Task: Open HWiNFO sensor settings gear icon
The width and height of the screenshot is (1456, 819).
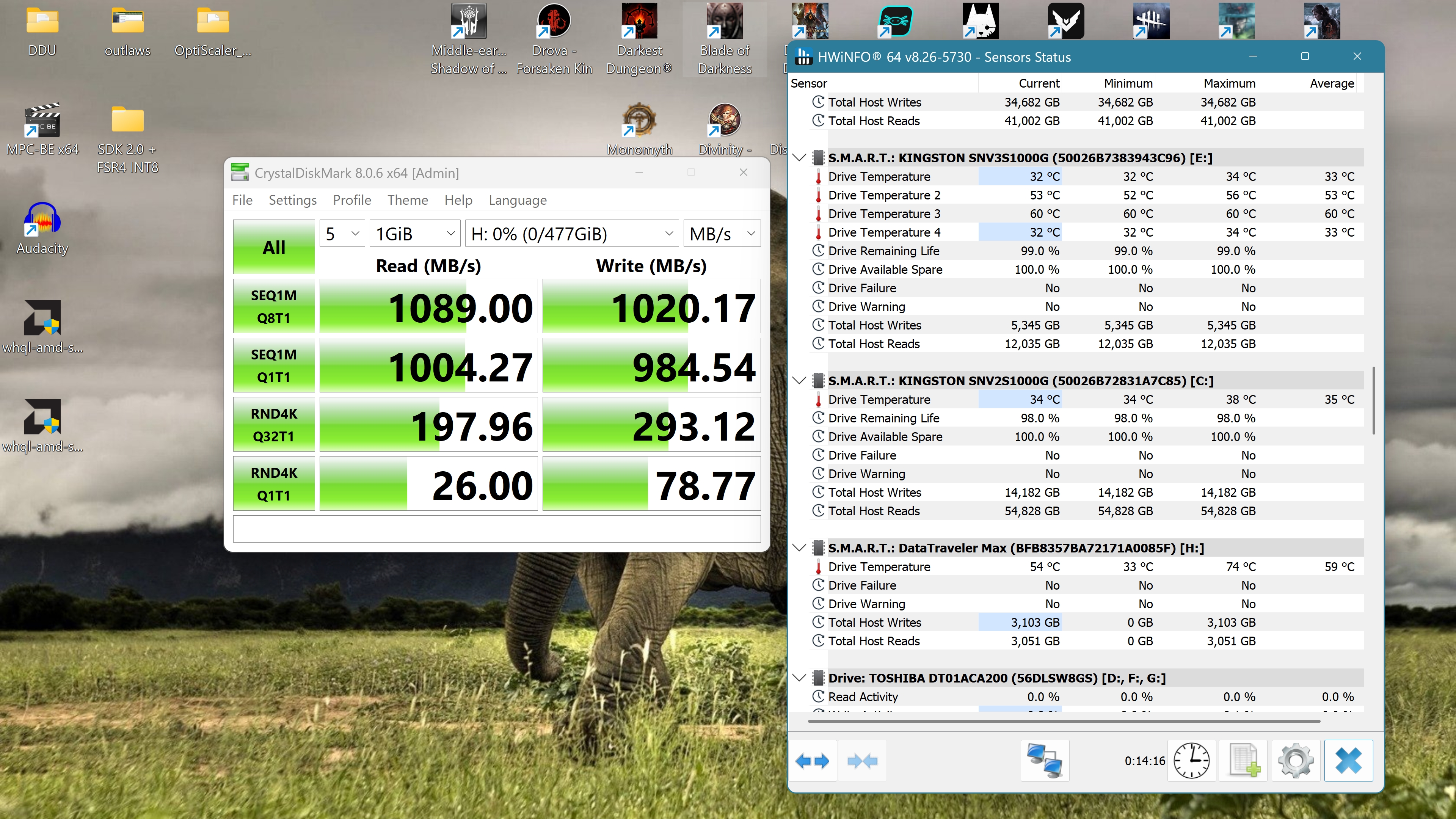Action: point(1296,761)
